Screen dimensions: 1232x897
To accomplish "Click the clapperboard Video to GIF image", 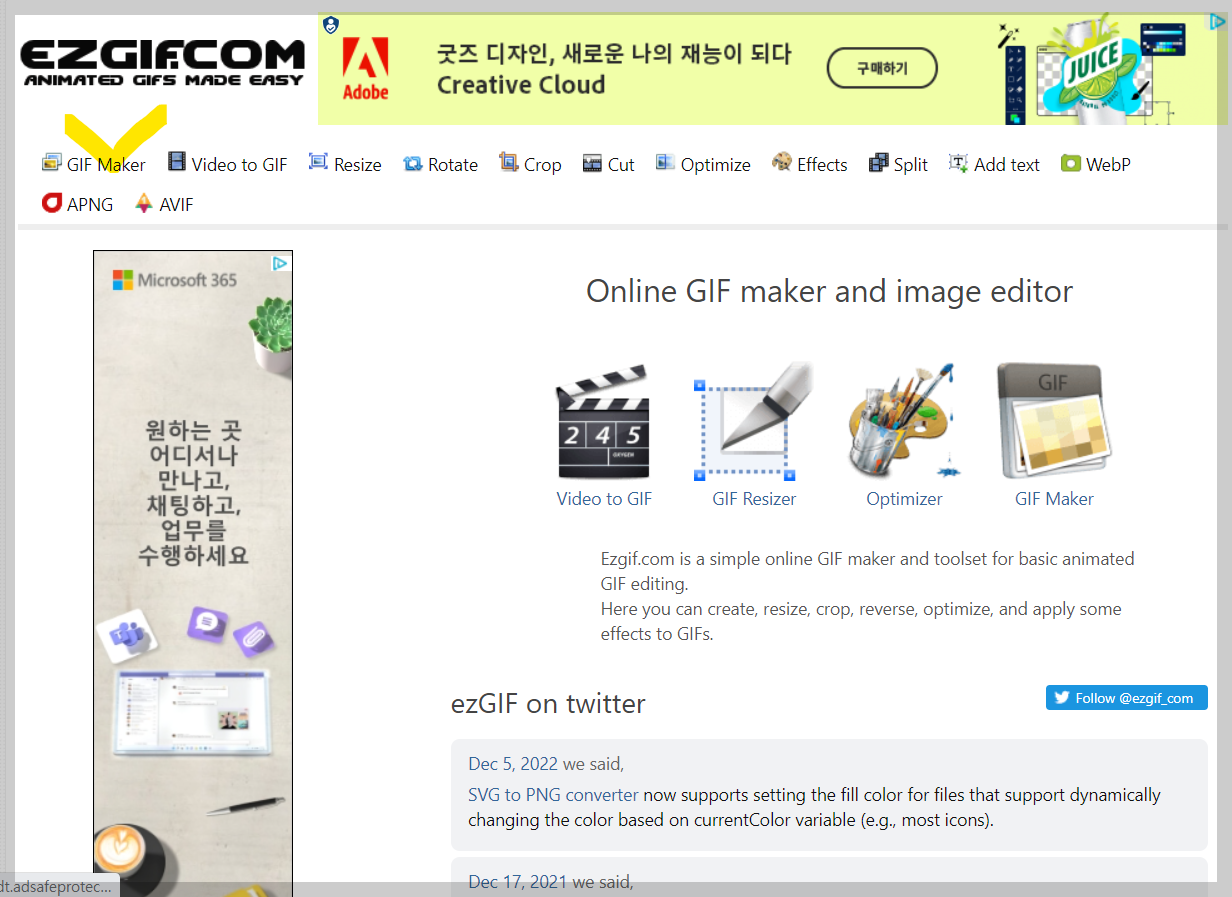I will pos(604,423).
